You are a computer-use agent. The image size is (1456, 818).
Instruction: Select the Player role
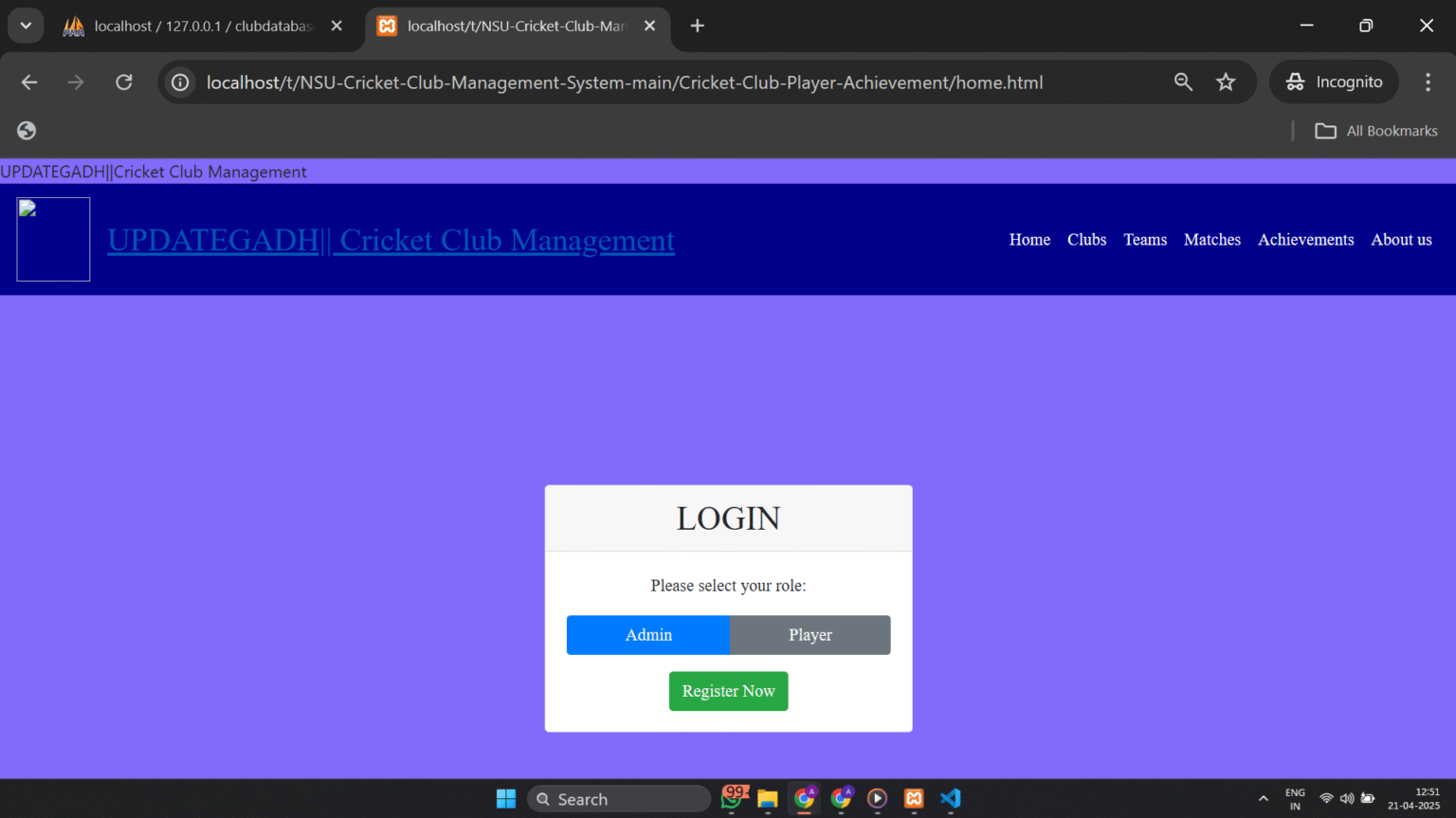[810, 635]
